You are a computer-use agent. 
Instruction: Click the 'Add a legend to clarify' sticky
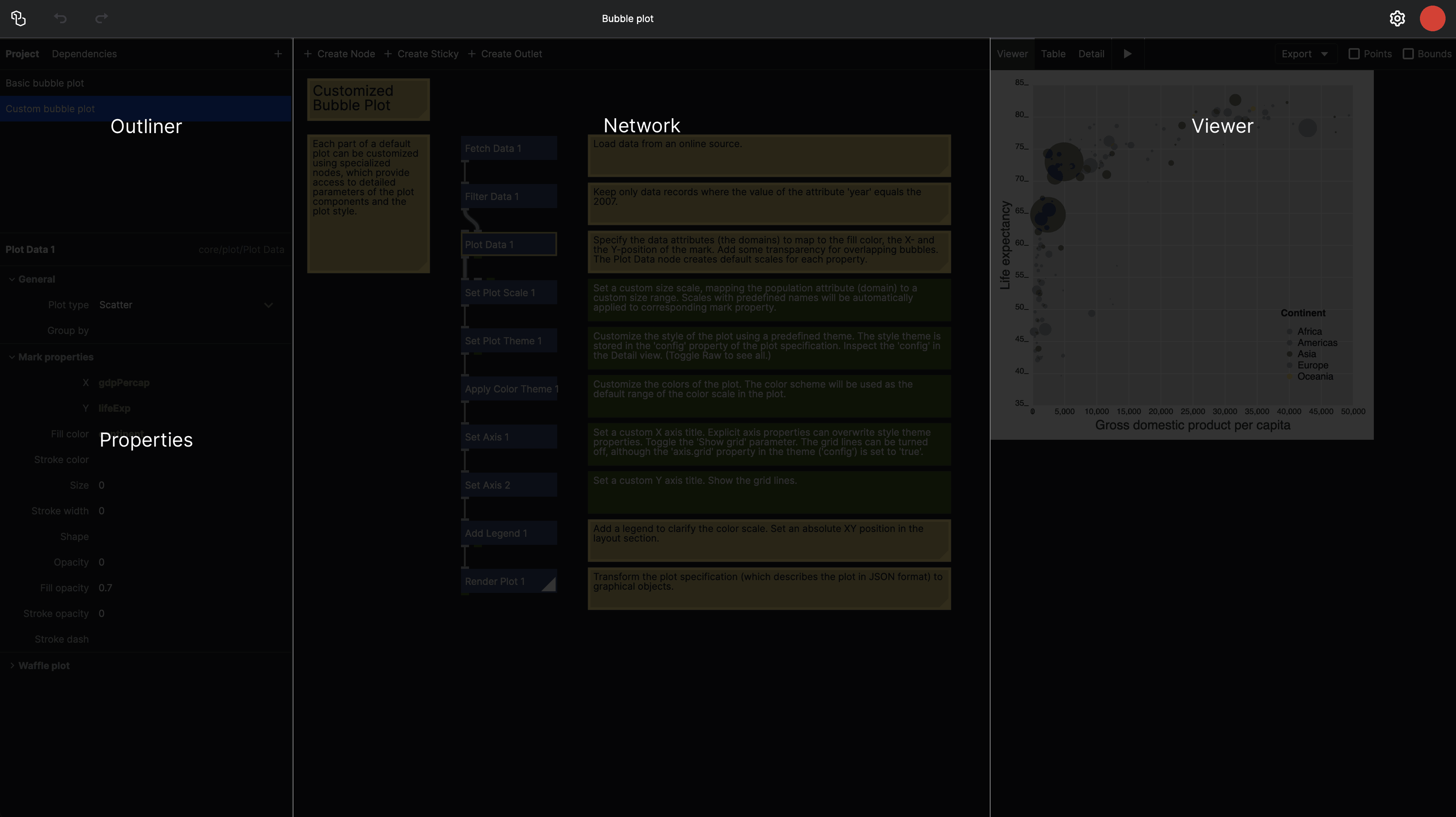coord(769,540)
